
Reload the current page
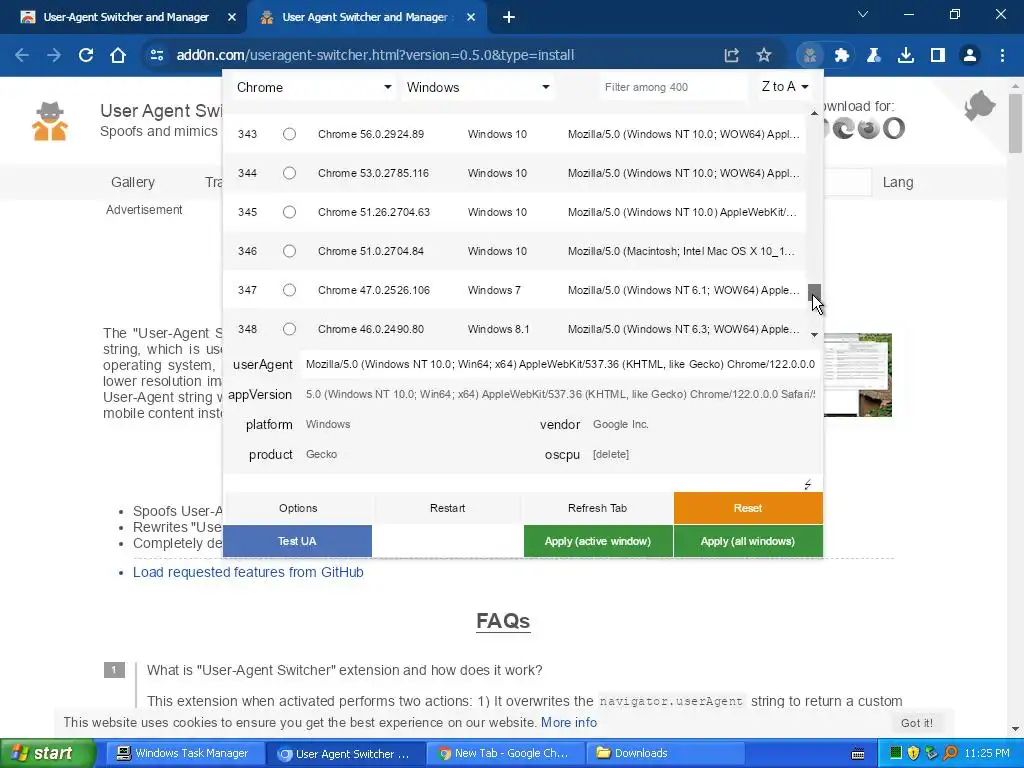click(x=86, y=56)
